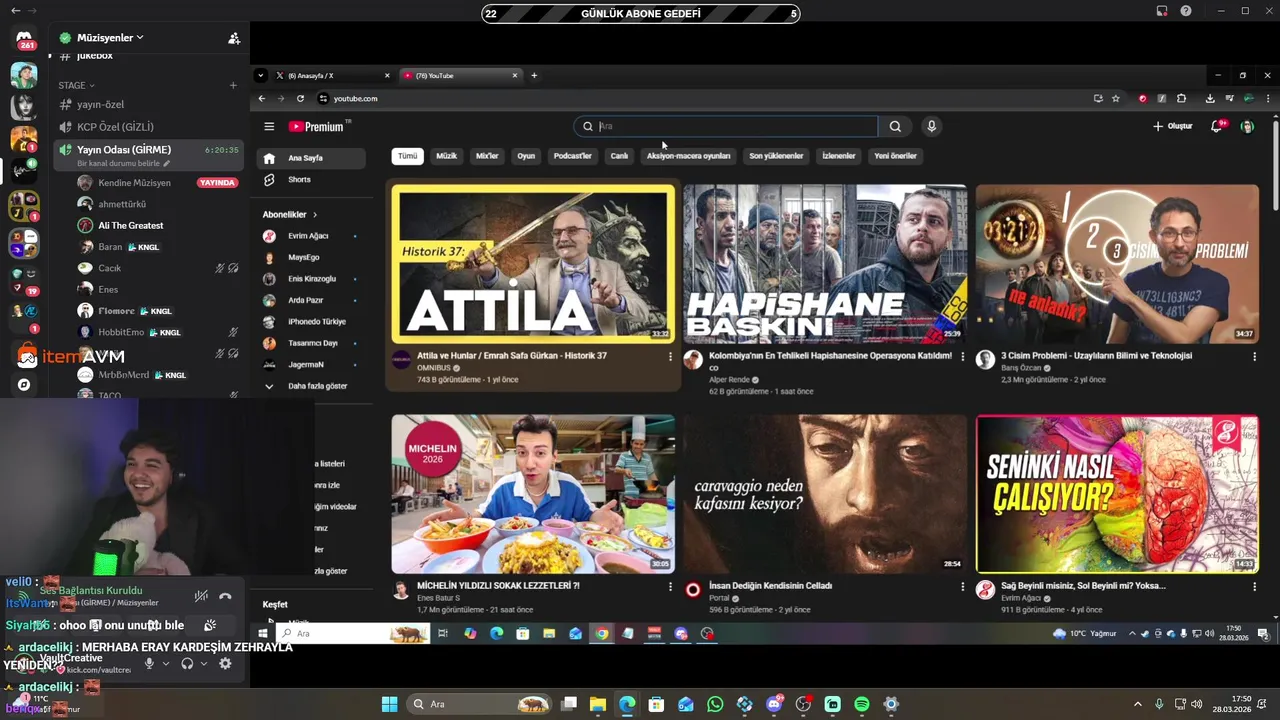This screenshot has height=720, width=1280.
Task: Open more options for Sağ Beyinli misiniz video
Action: coord(1254,587)
